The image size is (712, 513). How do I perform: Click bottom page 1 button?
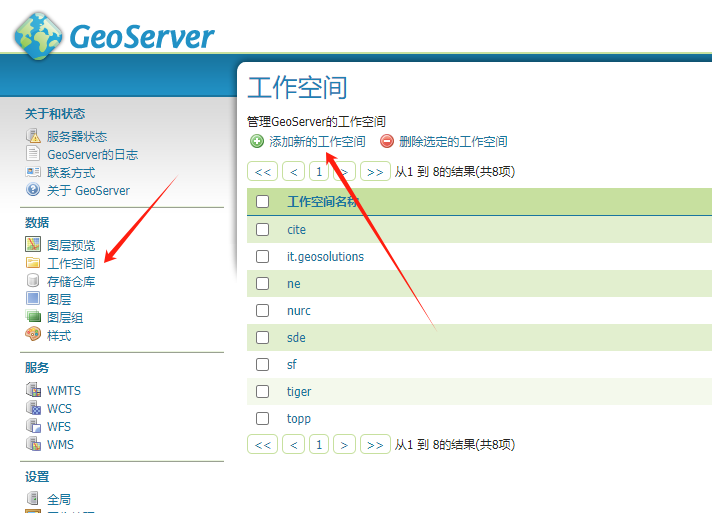click(x=319, y=444)
